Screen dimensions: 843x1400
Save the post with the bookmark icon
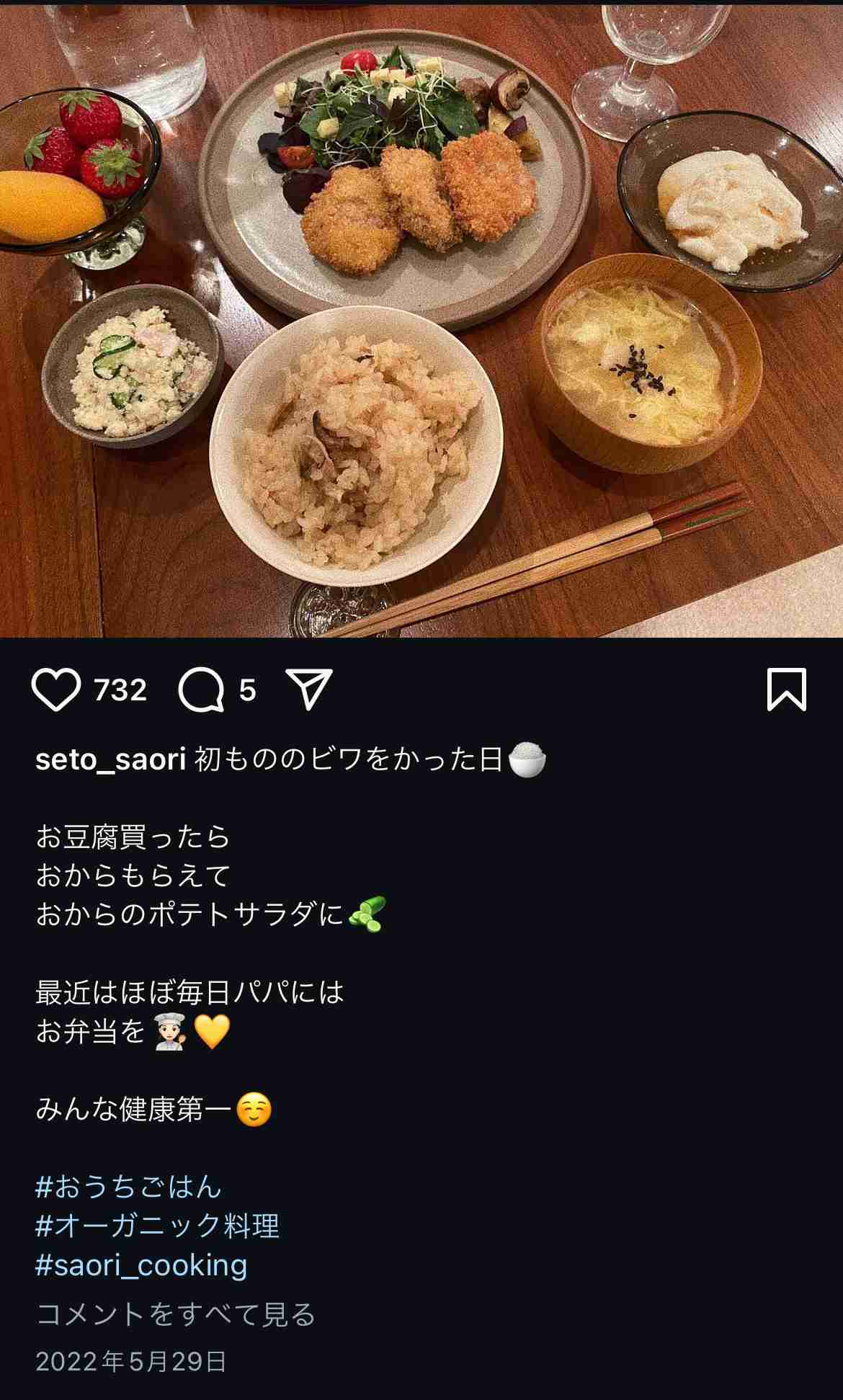coord(786,690)
